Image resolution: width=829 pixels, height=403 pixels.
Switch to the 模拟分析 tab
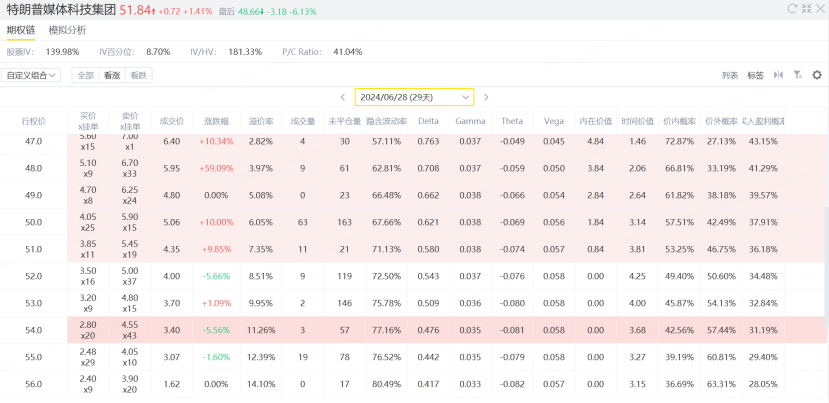click(67, 31)
